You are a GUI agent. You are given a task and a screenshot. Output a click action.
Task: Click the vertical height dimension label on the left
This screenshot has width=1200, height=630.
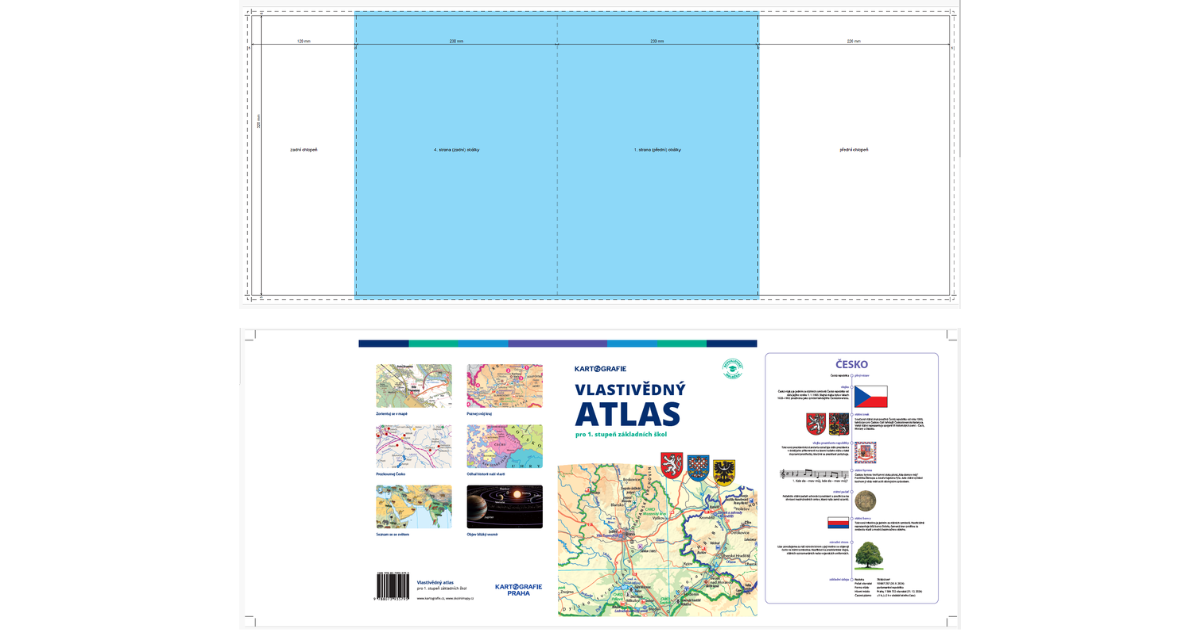point(259,120)
